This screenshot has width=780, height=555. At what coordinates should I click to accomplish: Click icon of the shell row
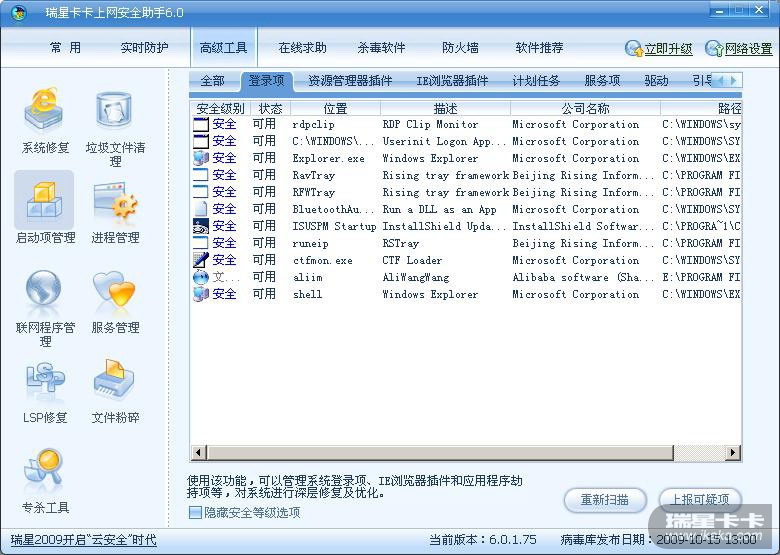point(200,294)
